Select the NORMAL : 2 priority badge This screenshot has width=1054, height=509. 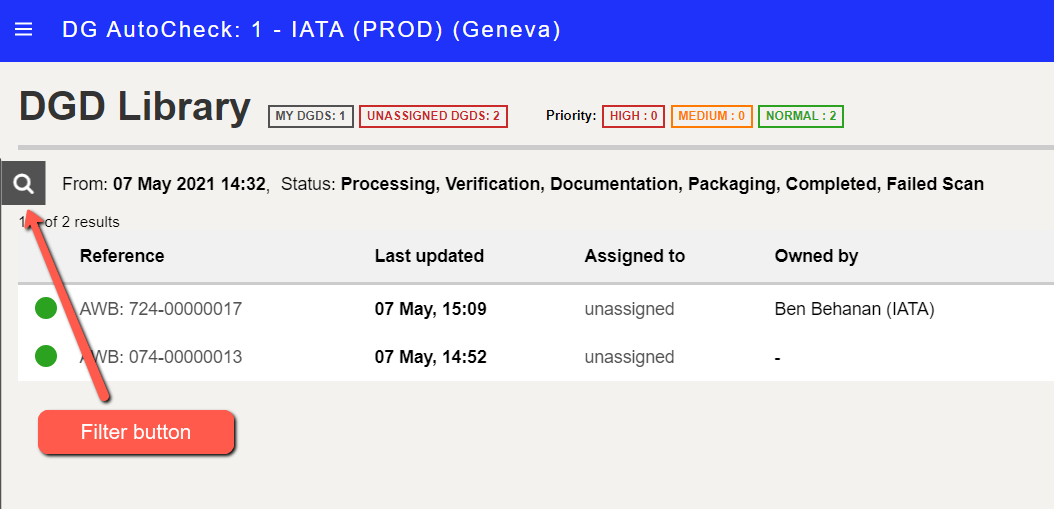(801, 116)
